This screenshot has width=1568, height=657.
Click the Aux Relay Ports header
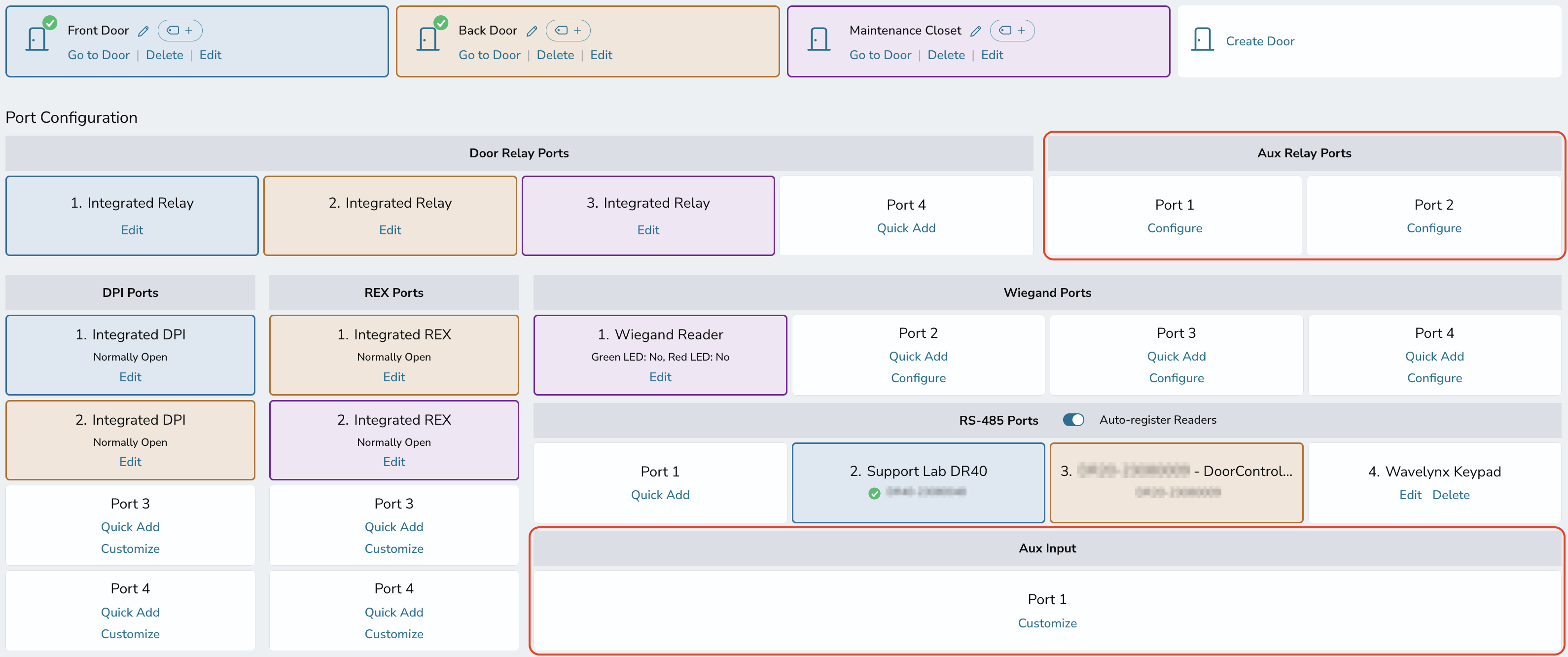[x=1304, y=153]
